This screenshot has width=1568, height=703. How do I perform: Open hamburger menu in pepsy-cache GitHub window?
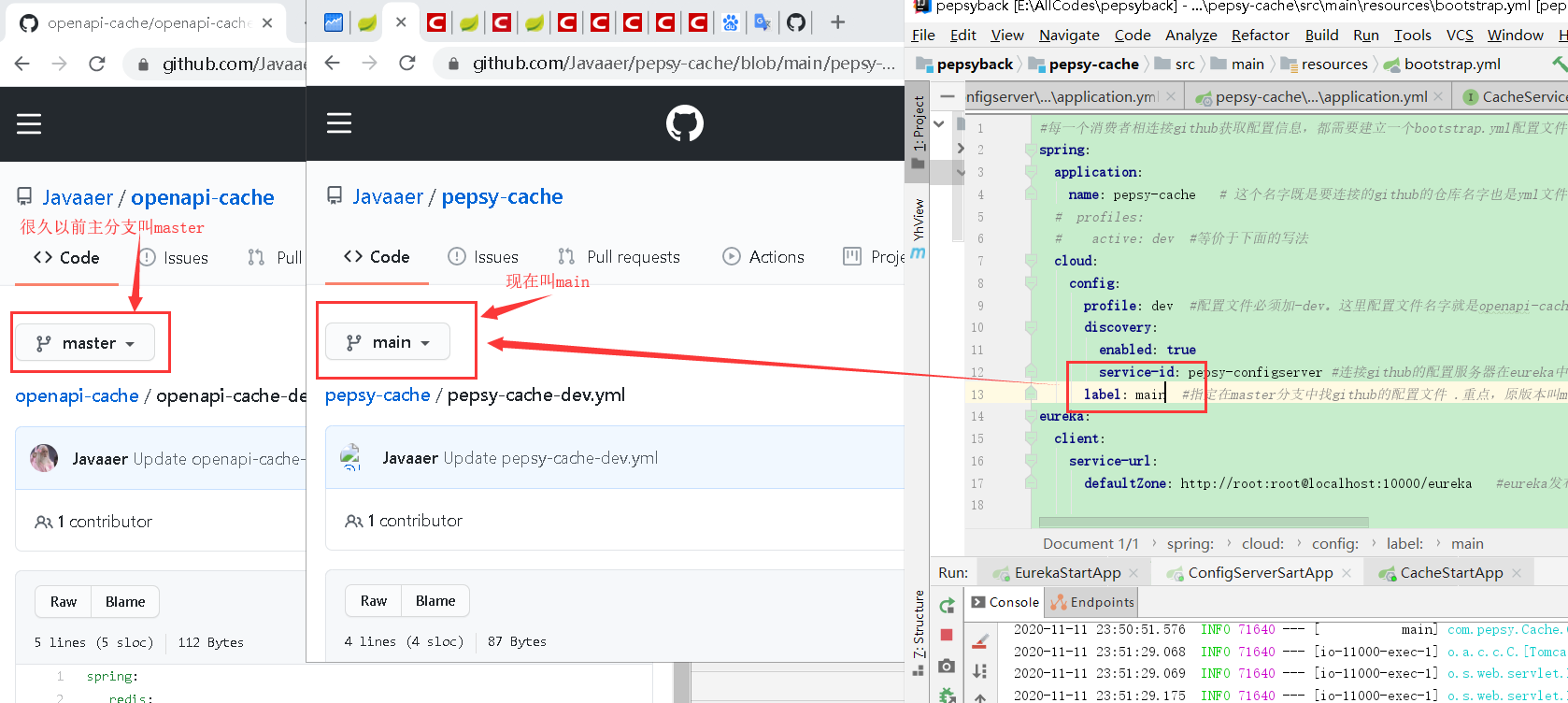(339, 123)
